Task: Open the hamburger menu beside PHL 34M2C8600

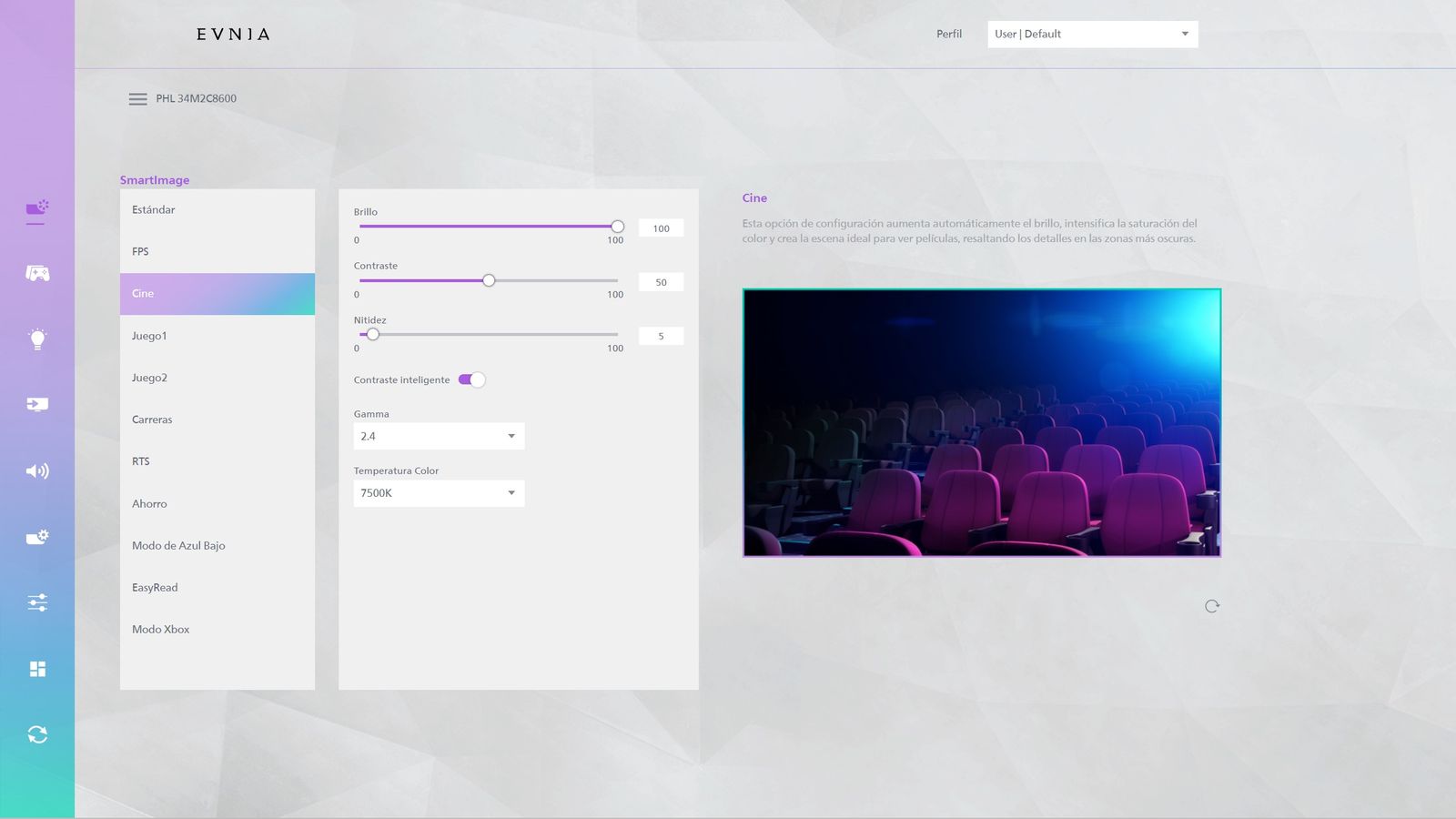Action: coord(137,99)
